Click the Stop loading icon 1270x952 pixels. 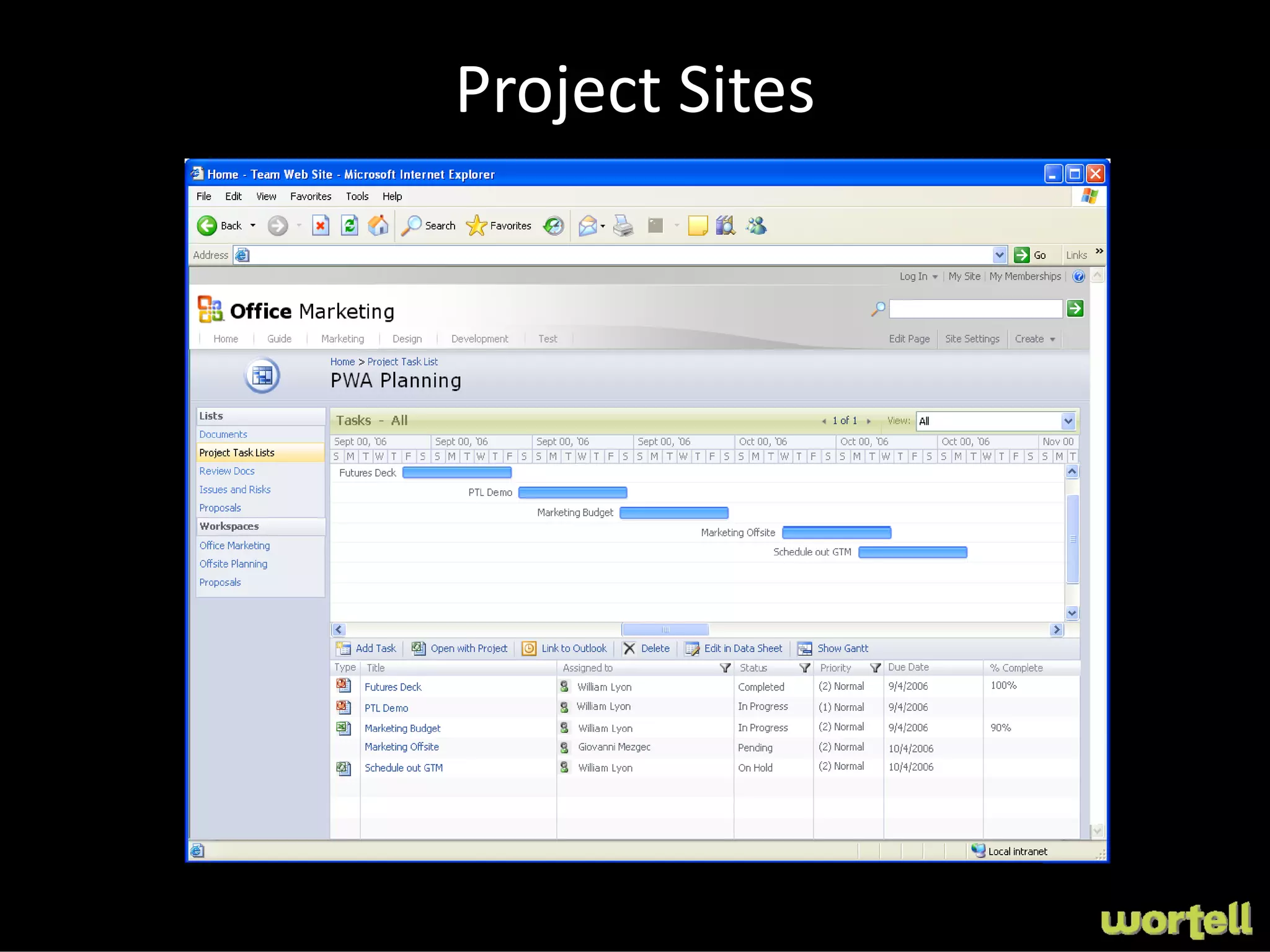320,226
